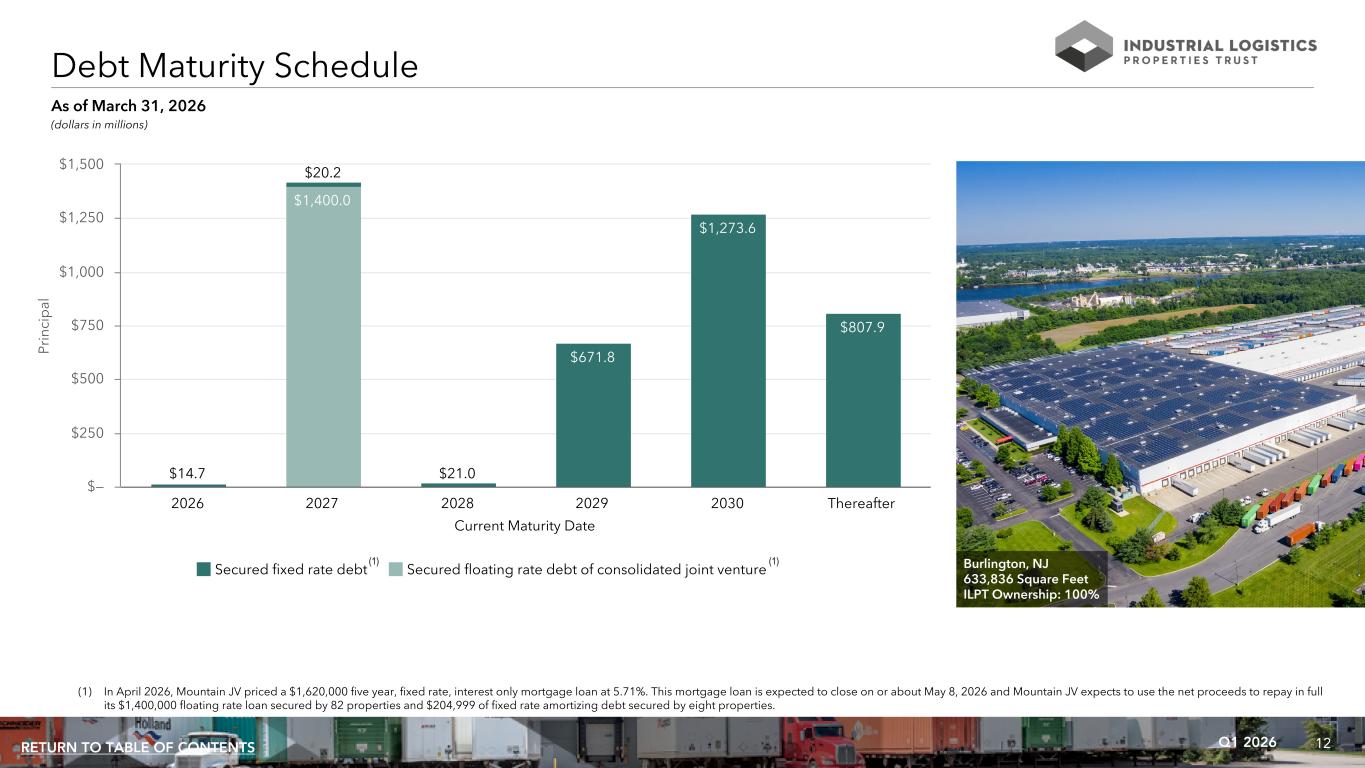Select the 2030 bar labeled $1,273.6
The image size is (1365, 768).
(x=728, y=350)
